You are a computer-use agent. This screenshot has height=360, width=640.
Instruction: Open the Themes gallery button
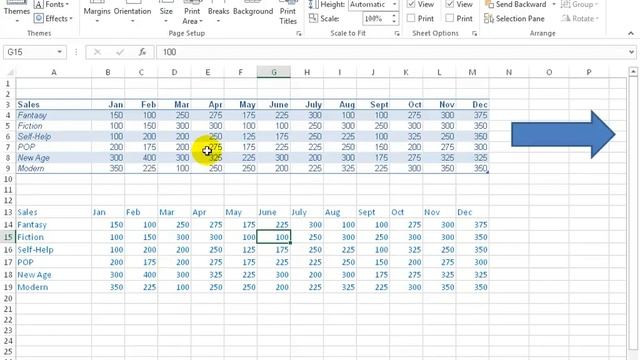pos(16,12)
